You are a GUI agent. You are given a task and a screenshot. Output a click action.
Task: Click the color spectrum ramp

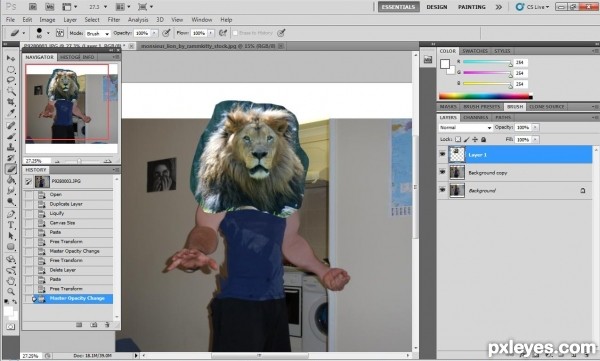[485, 96]
